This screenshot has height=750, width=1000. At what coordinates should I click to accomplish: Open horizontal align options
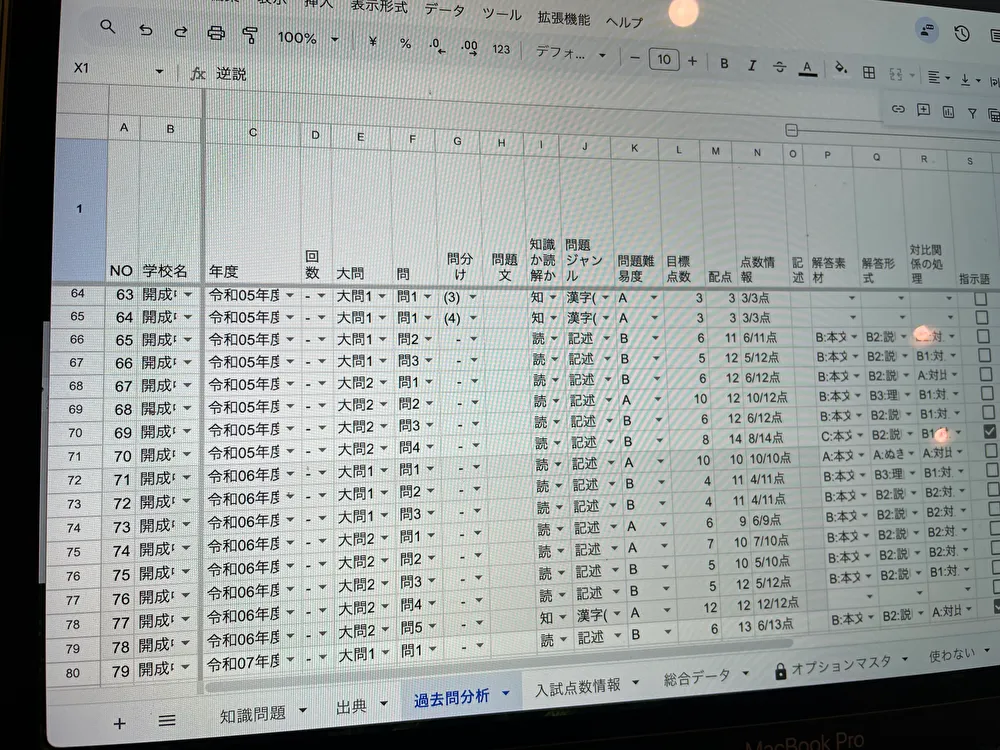pos(938,78)
